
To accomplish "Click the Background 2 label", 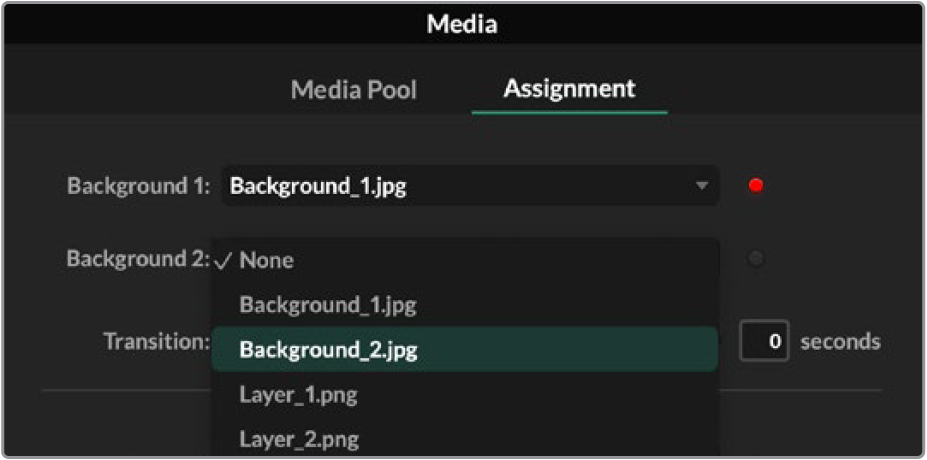I will (138, 259).
